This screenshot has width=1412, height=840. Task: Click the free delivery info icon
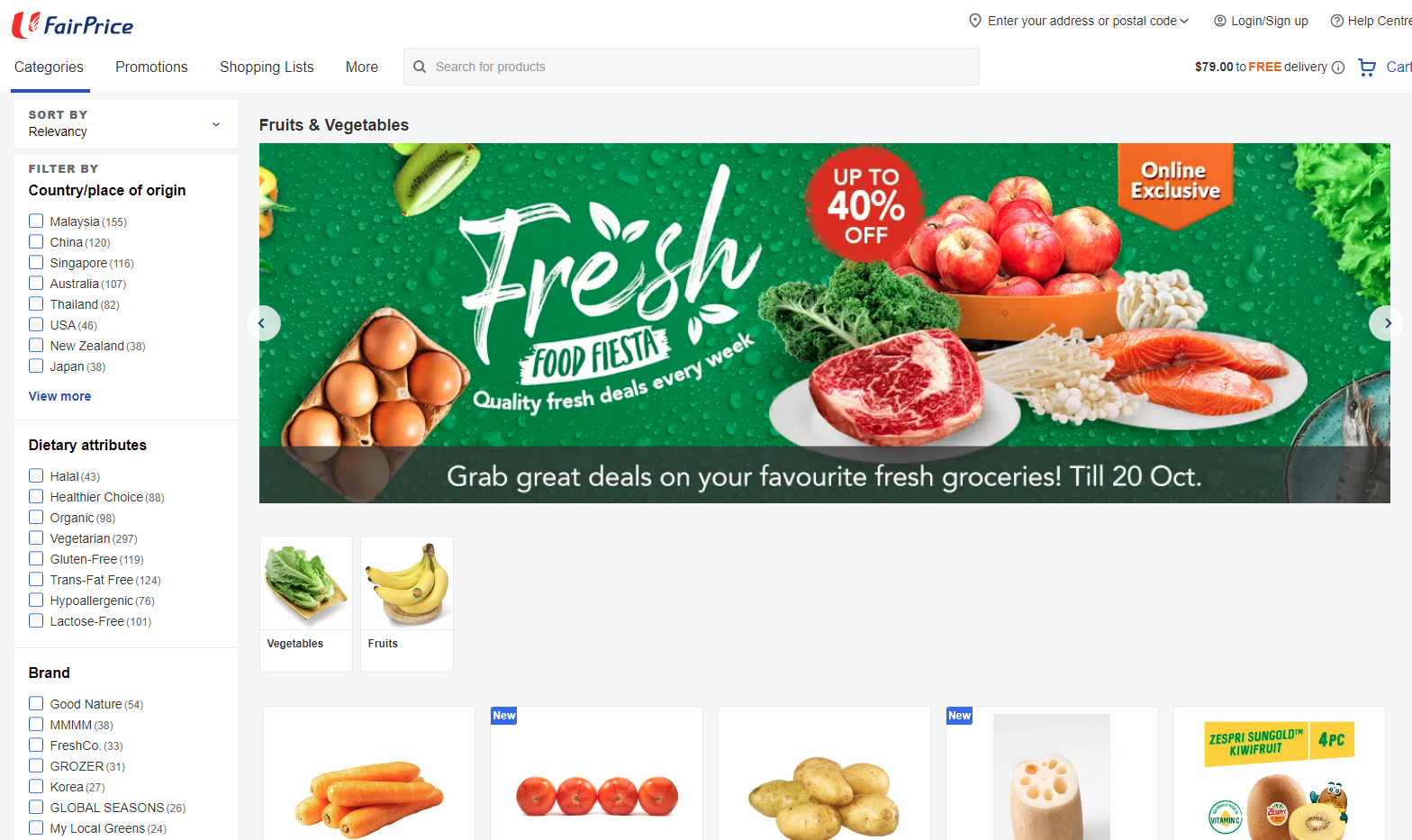pos(1338,68)
